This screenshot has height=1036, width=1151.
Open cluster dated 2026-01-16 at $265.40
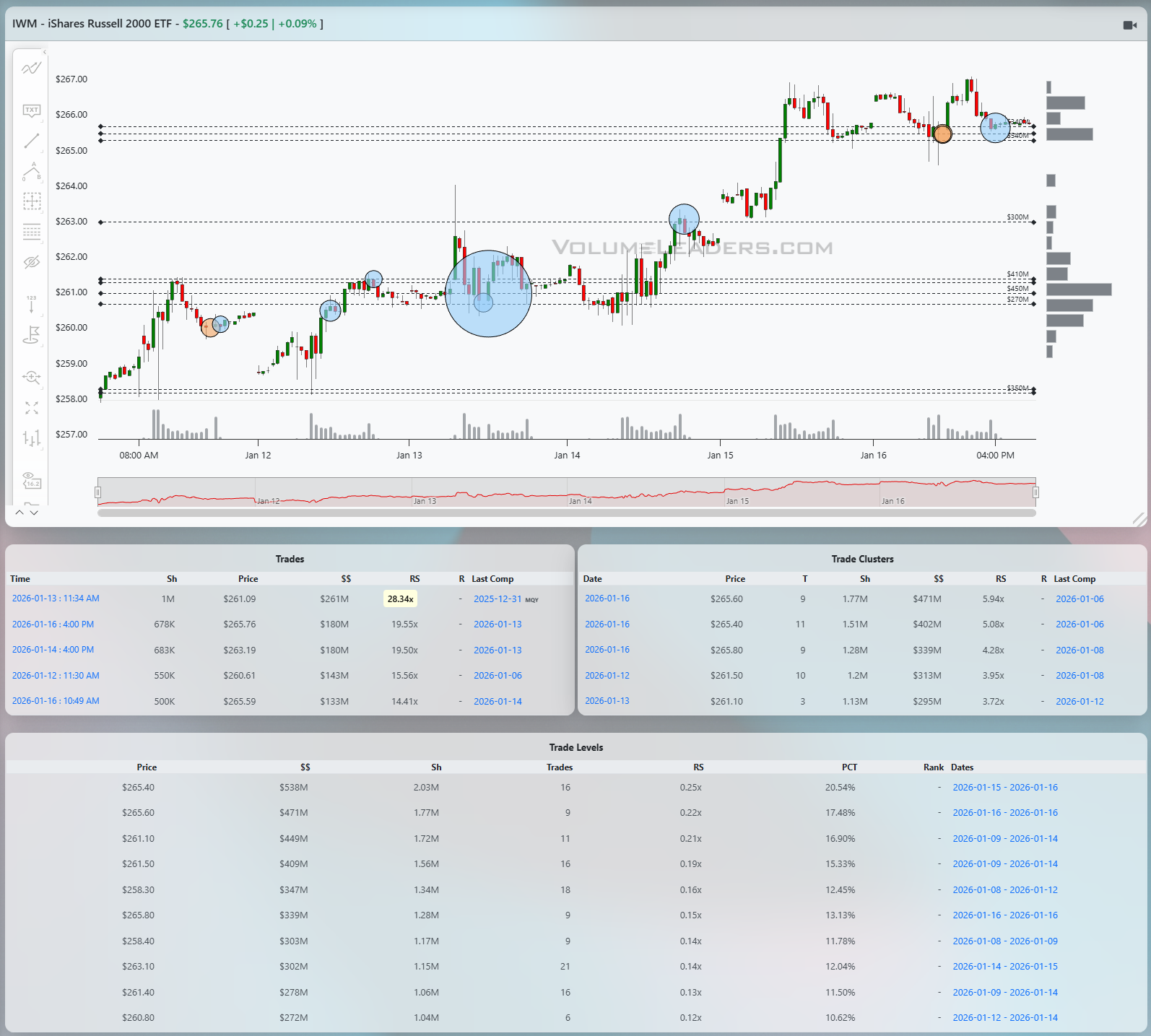click(607, 624)
